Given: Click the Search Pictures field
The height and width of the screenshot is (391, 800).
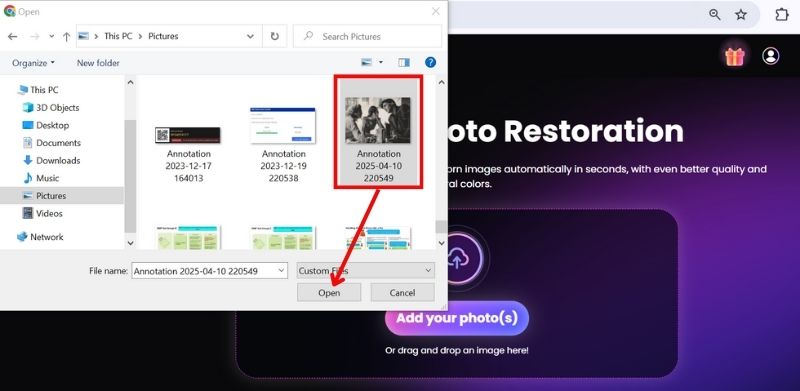Looking at the screenshot, I should click(367, 36).
